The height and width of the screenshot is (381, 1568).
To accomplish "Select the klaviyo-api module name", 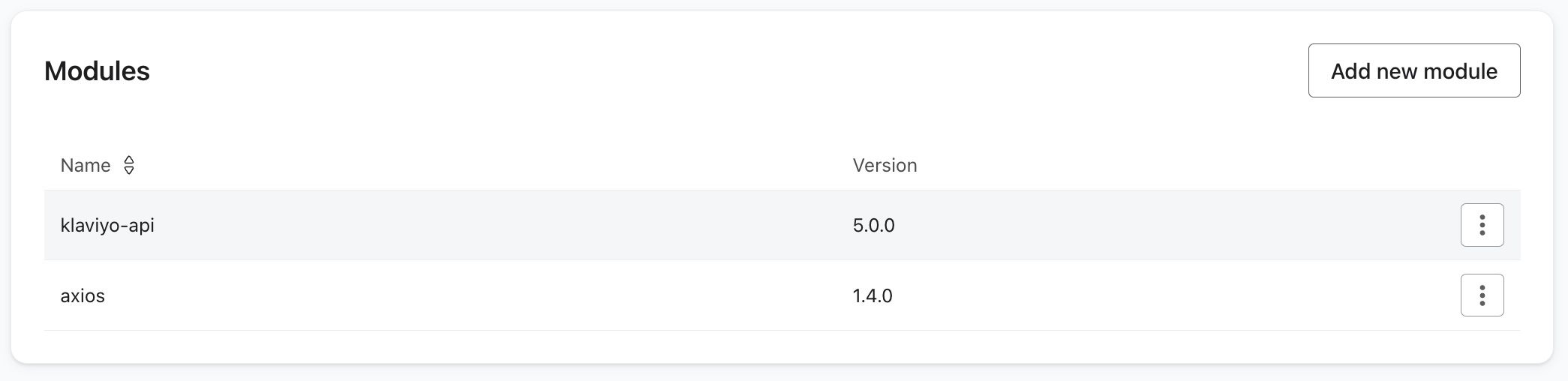I will pos(107,225).
